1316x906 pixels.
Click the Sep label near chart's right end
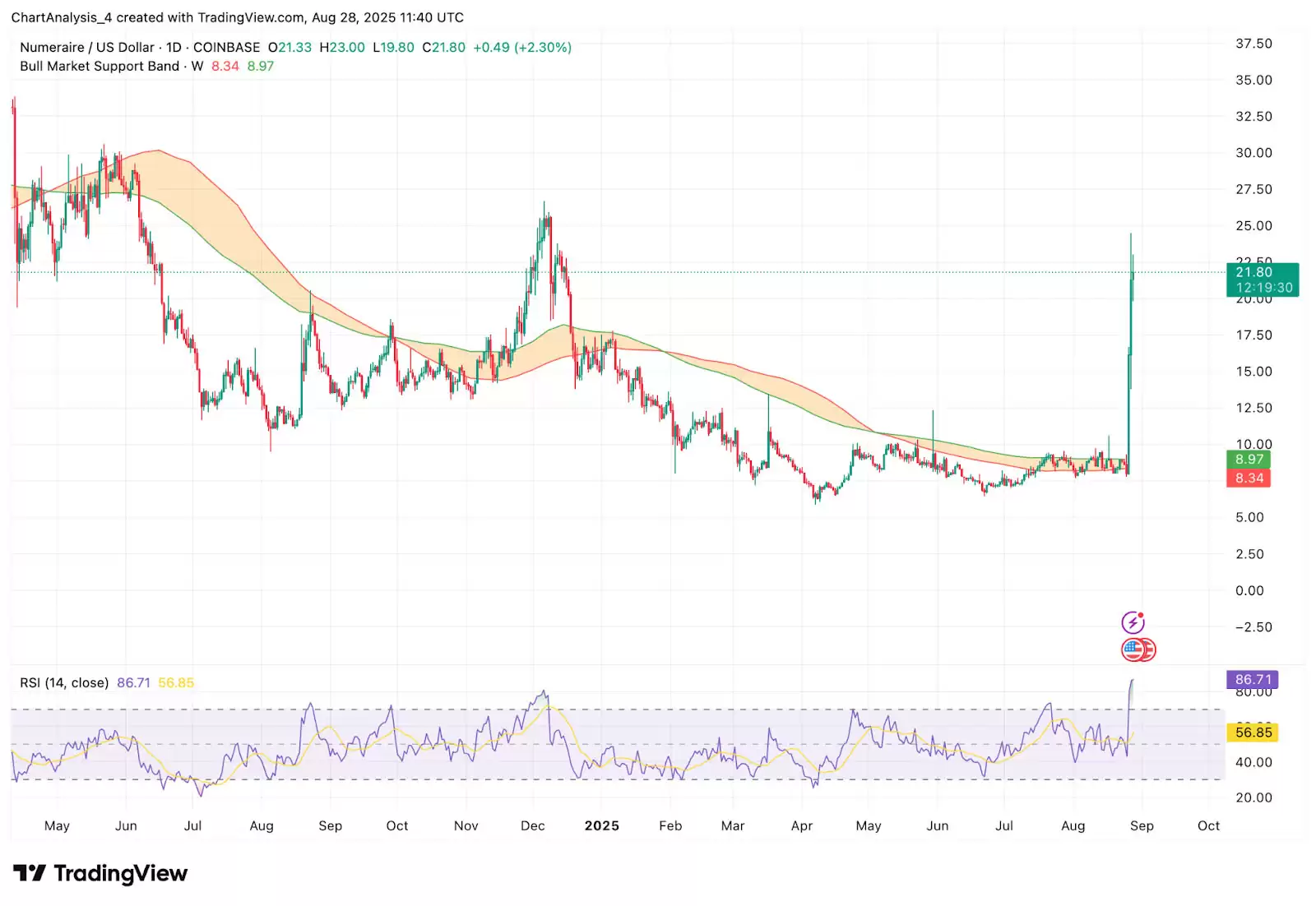pos(1141,826)
